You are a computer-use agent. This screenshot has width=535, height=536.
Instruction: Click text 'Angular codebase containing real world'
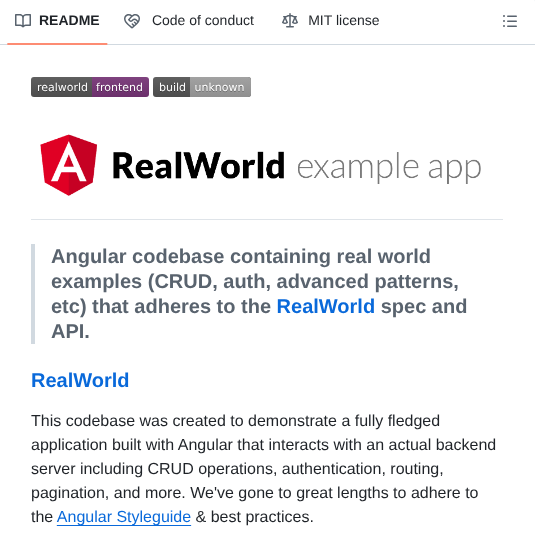241,256
